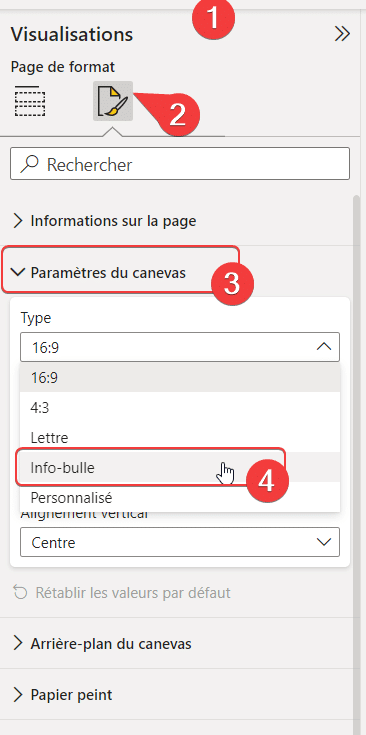The image size is (366, 735).
Task: Choose 4:3 canvas type
Action: tap(180, 407)
